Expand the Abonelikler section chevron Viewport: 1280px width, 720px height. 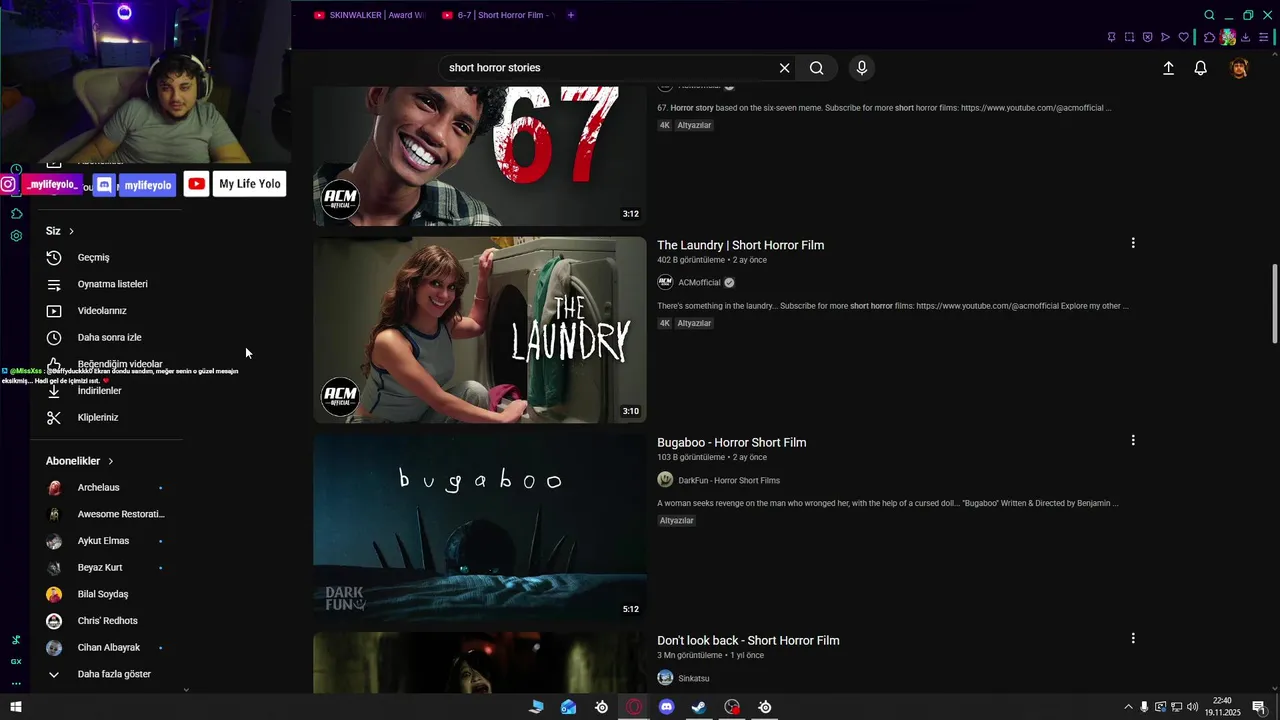(x=111, y=461)
